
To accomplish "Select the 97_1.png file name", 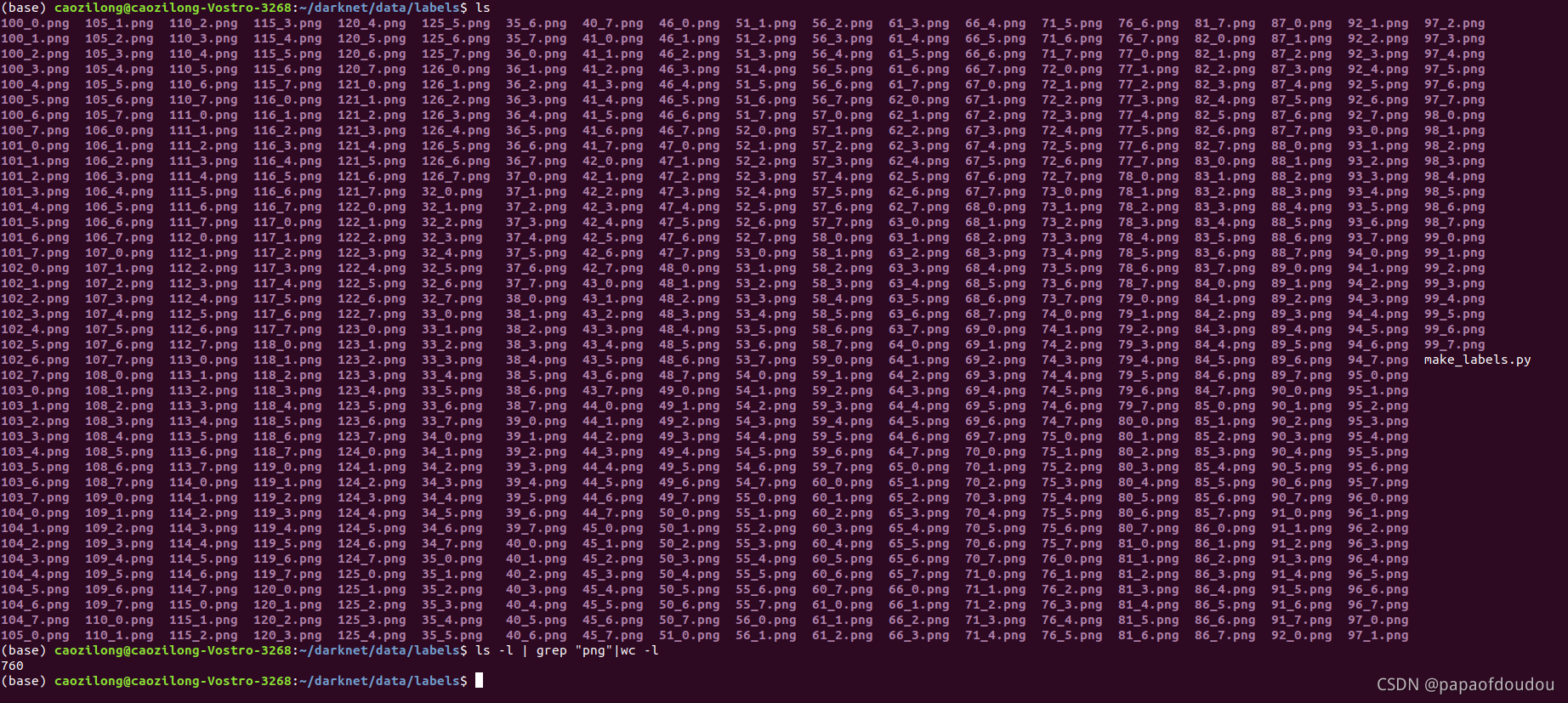I will coord(1378,635).
